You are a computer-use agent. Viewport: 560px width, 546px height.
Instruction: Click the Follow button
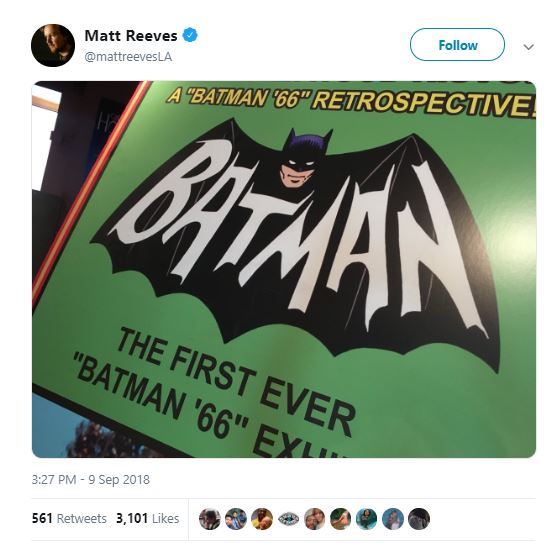pyautogui.click(x=457, y=45)
